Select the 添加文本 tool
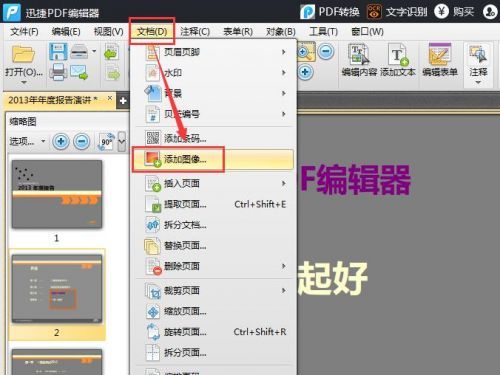This screenshot has height=375, width=500. [398, 61]
